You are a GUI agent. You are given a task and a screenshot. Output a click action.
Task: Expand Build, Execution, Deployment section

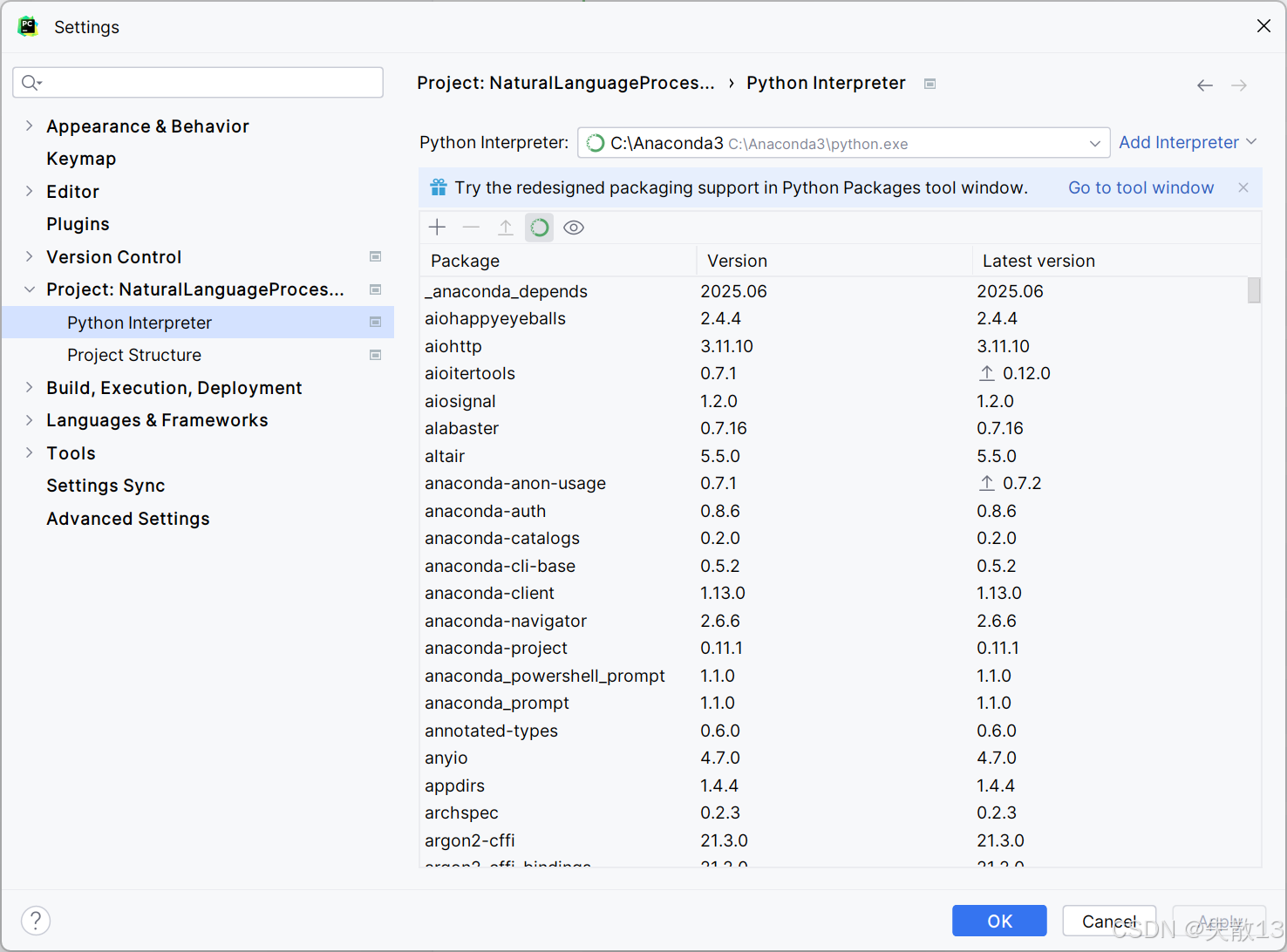(30, 387)
